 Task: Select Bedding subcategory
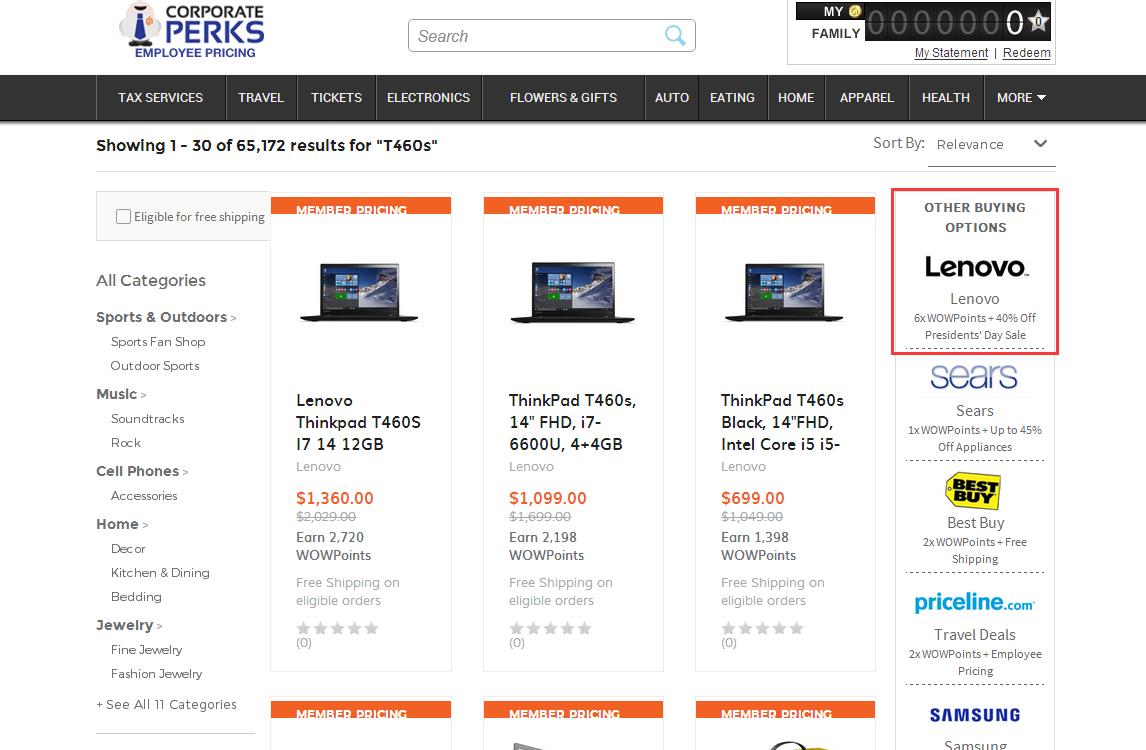(136, 597)
